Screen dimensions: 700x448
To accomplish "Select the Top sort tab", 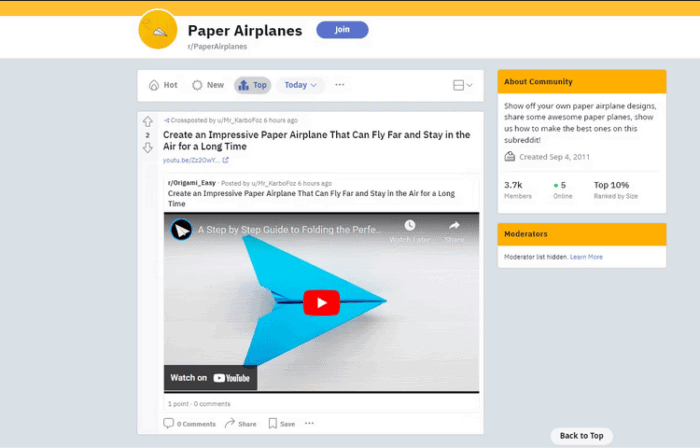I will [252, 85].
